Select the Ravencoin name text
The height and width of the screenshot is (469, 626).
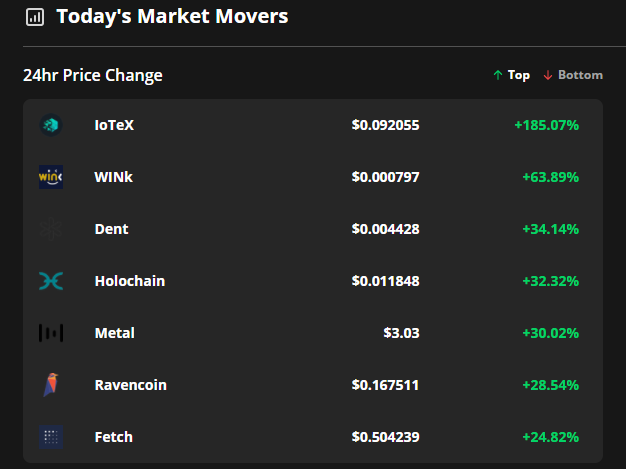131,385
